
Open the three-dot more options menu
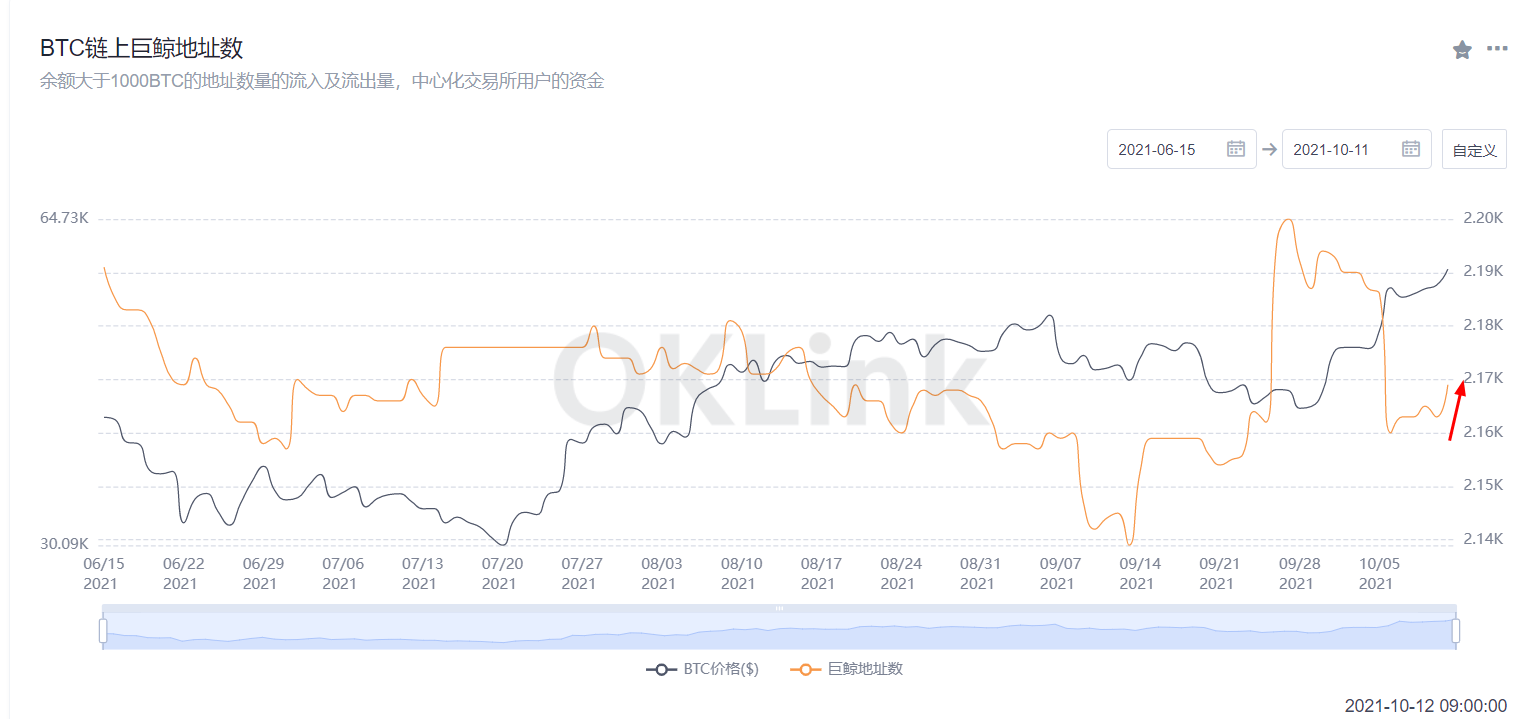(x=1497, y=48)
